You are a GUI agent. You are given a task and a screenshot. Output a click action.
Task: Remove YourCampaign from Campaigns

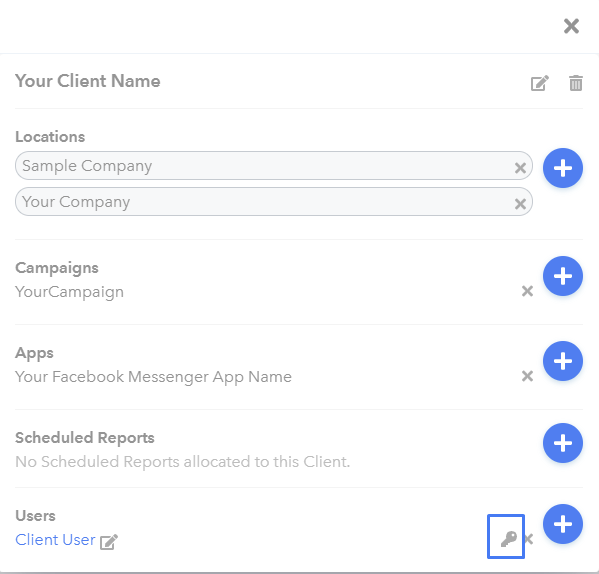[527, 291]
